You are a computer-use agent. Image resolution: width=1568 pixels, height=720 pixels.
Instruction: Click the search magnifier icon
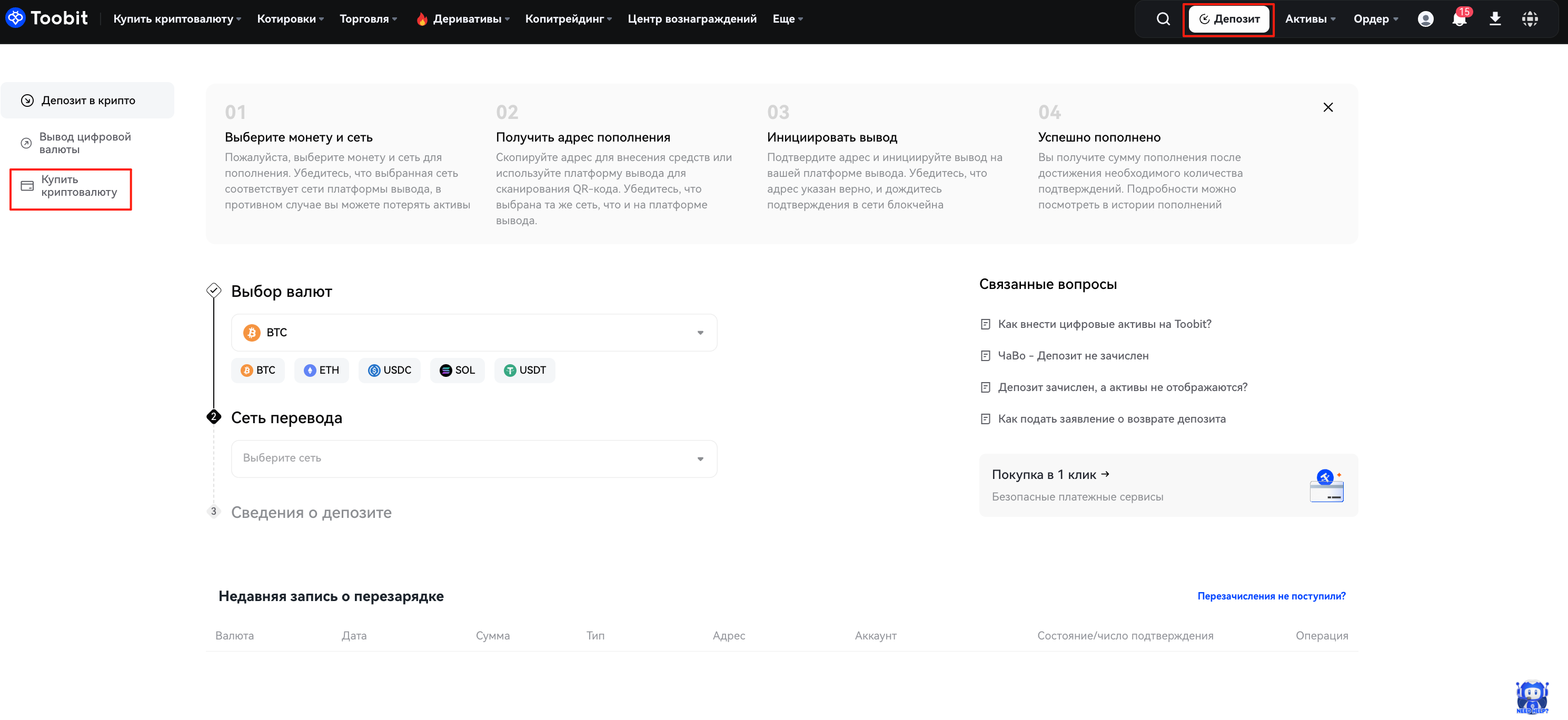click(1163, 19)
